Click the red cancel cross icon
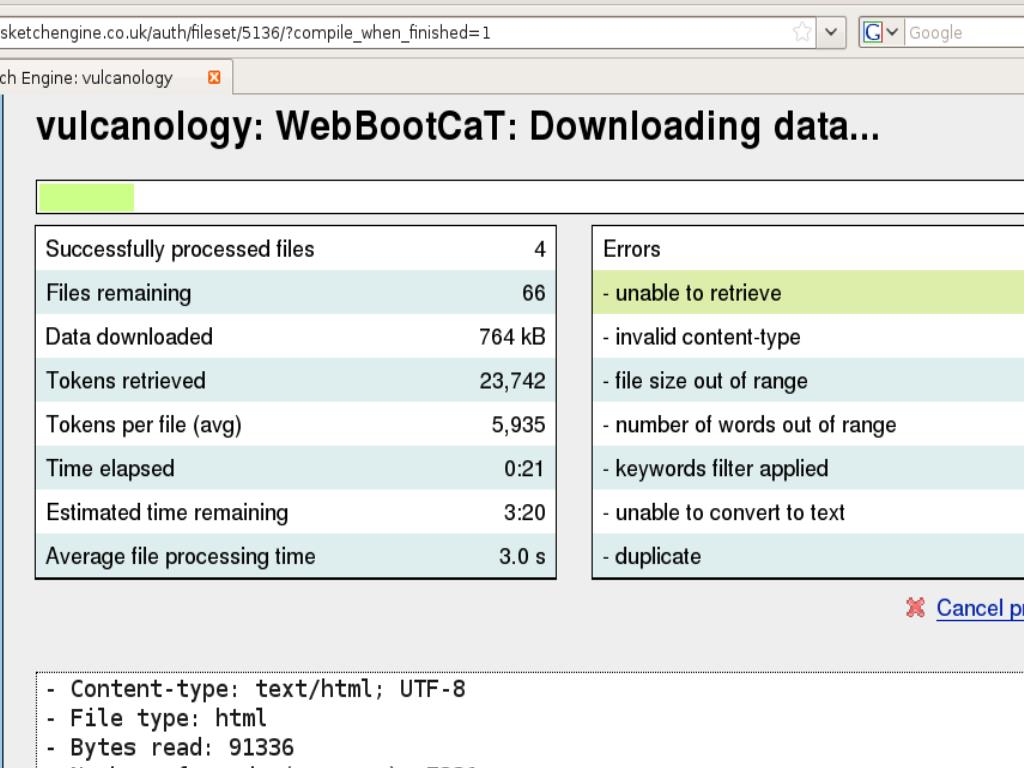Image resolution: width=1024 pixels, height=768 pixels. [916, 607]
